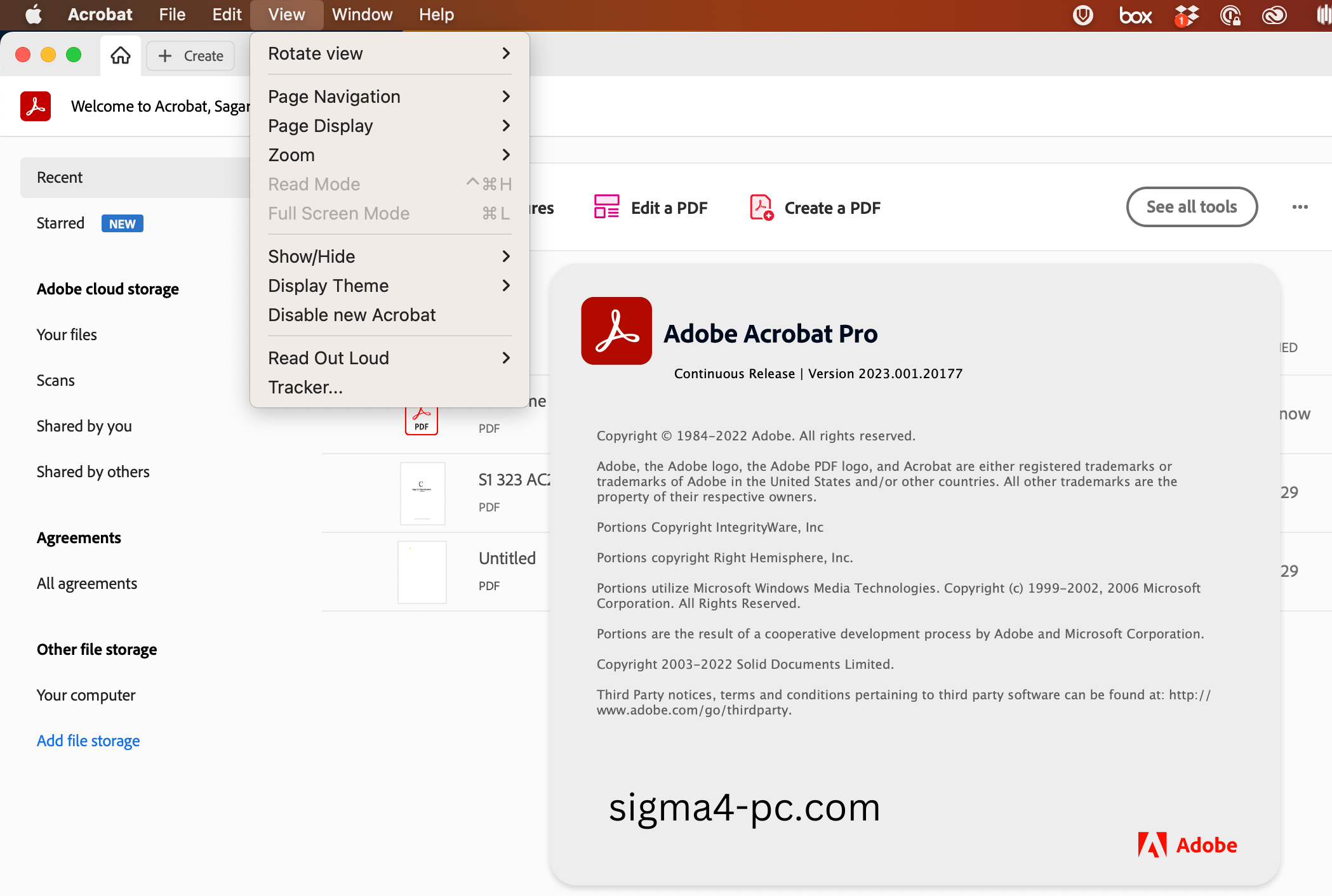Open the Edit menu
1332x896 pixels.
coord(227,15)
